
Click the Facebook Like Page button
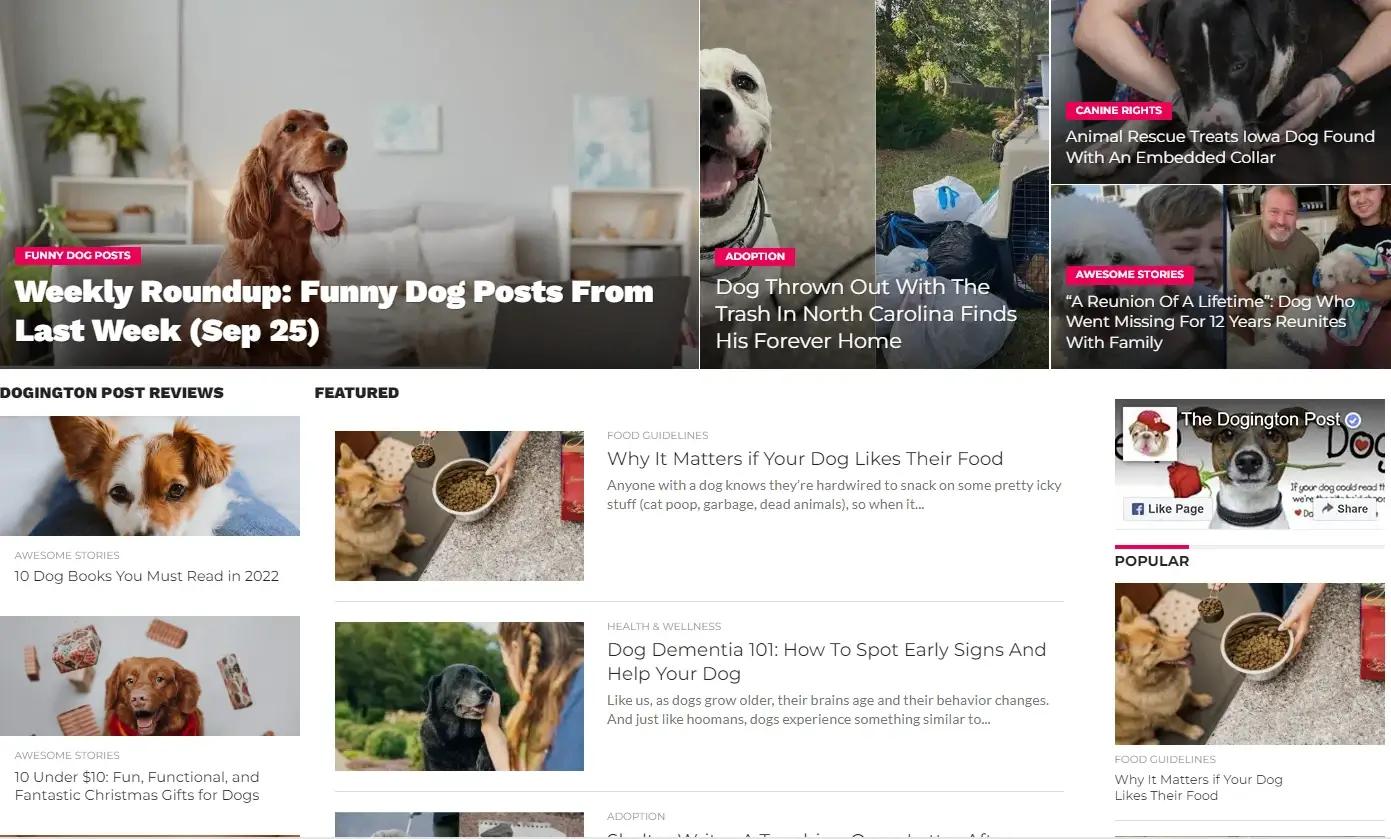(1167, 508)
